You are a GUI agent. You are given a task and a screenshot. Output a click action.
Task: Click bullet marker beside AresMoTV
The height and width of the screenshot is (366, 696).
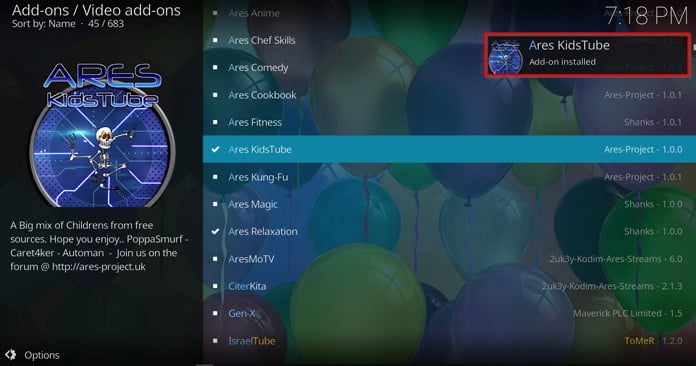coord(215,259)
